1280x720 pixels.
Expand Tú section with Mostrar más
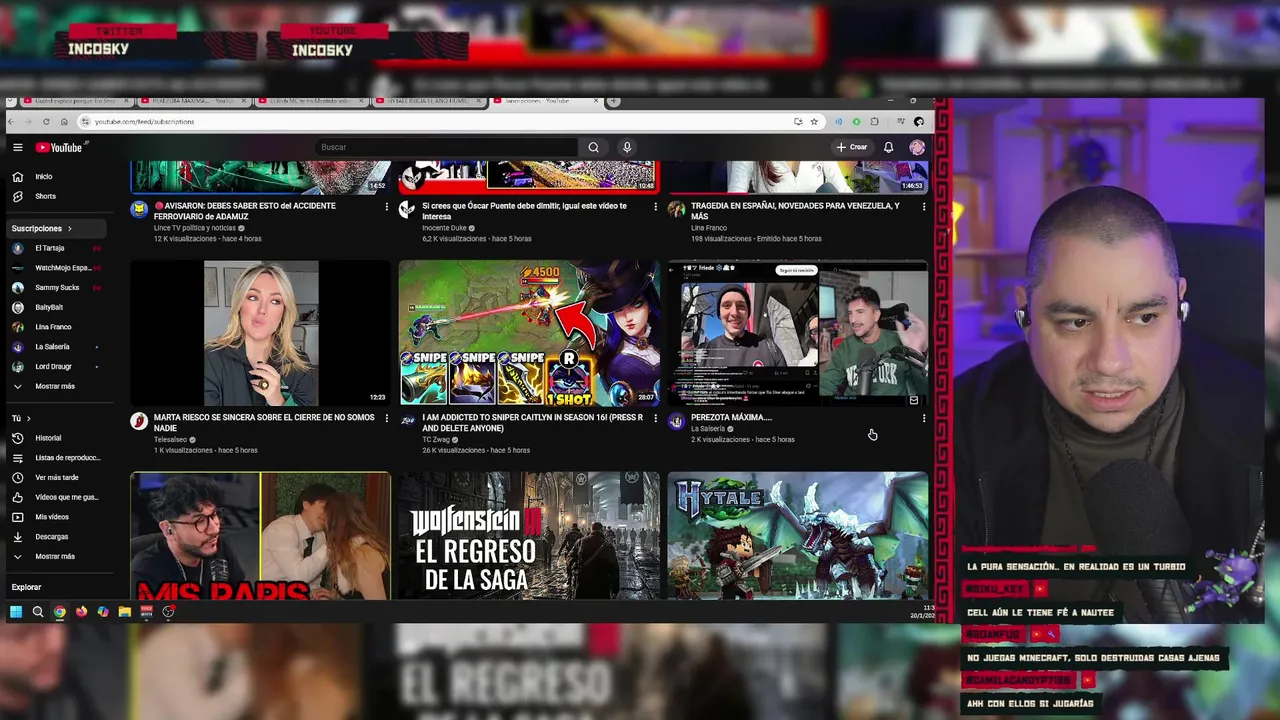(x=58, y=556)
